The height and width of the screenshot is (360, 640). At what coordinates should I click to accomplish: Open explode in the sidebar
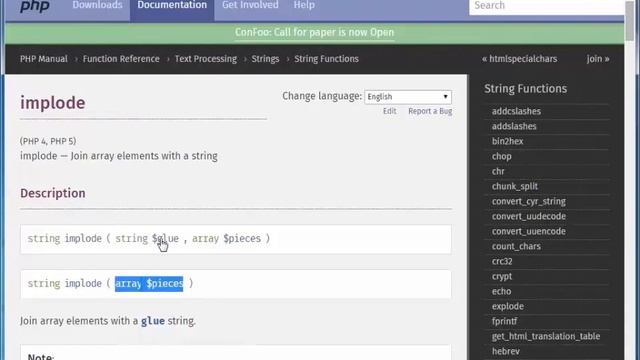[507, 307]
